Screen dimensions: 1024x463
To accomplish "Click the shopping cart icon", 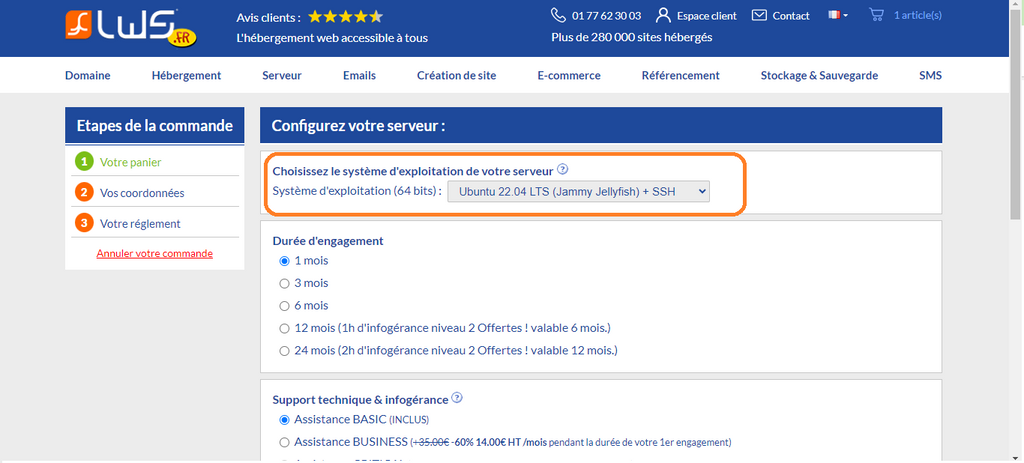I will click(x=876, y=15).
